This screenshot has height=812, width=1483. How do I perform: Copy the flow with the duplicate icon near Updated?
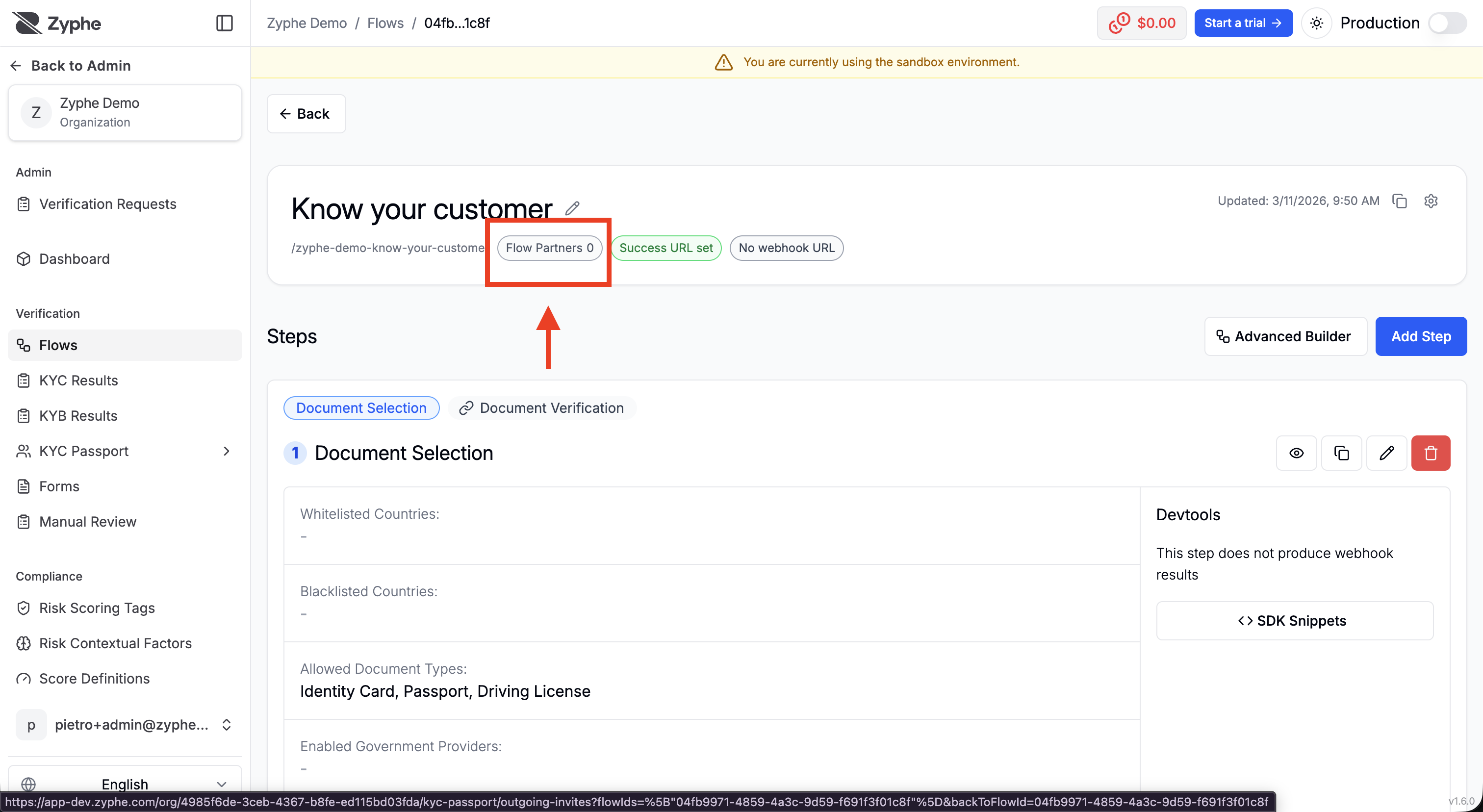coord(1400,201)
